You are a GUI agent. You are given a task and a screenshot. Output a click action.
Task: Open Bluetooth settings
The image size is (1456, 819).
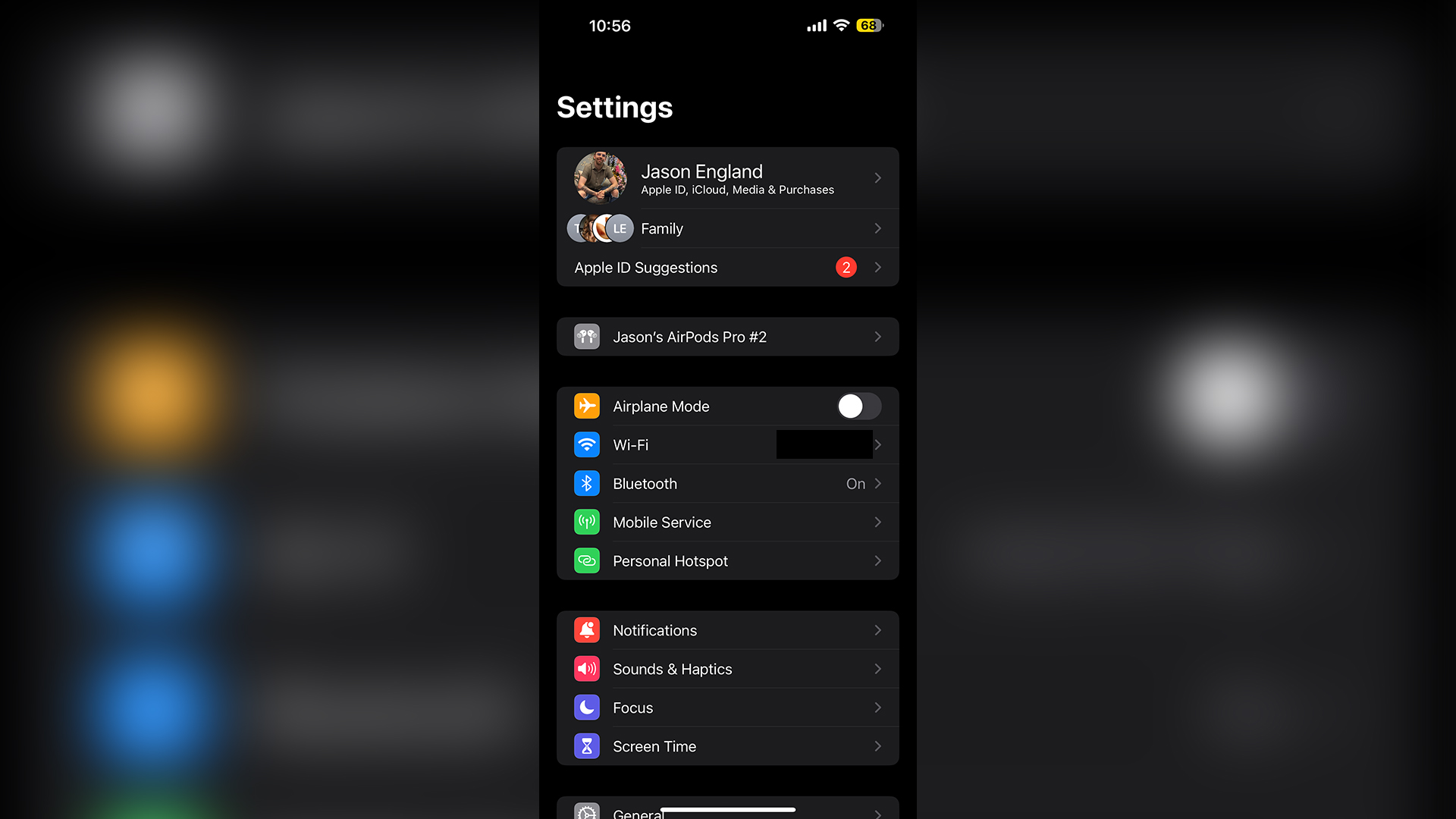click(x=728, y=483)
